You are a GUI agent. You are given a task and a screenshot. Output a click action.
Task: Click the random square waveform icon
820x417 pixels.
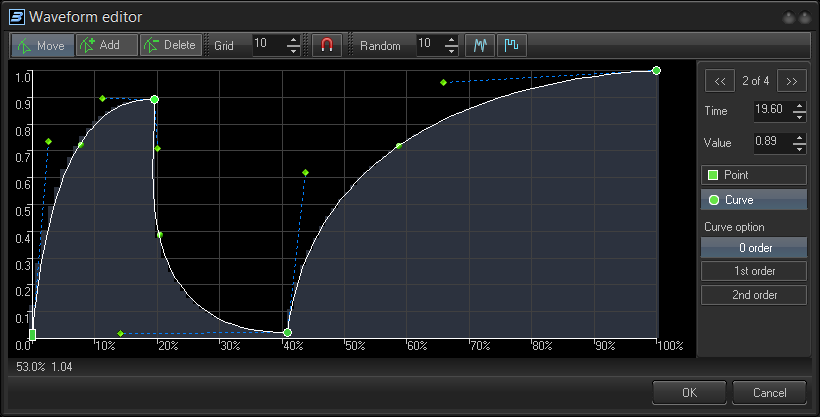[511, 45]
